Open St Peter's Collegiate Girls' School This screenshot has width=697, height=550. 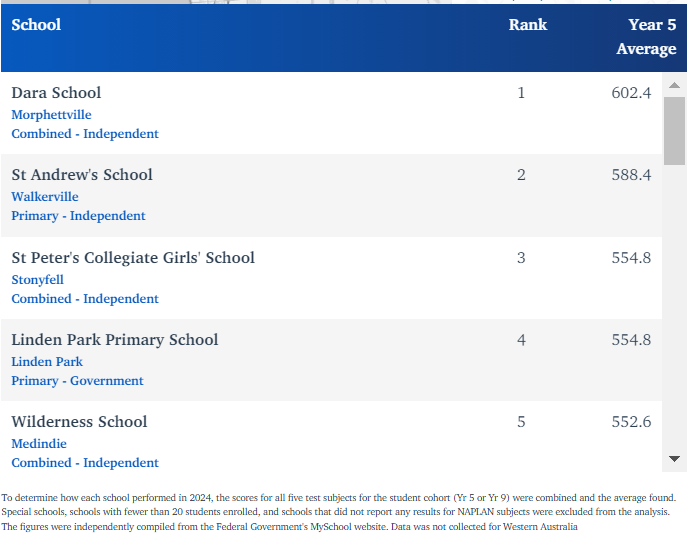[x=133, y=258]
